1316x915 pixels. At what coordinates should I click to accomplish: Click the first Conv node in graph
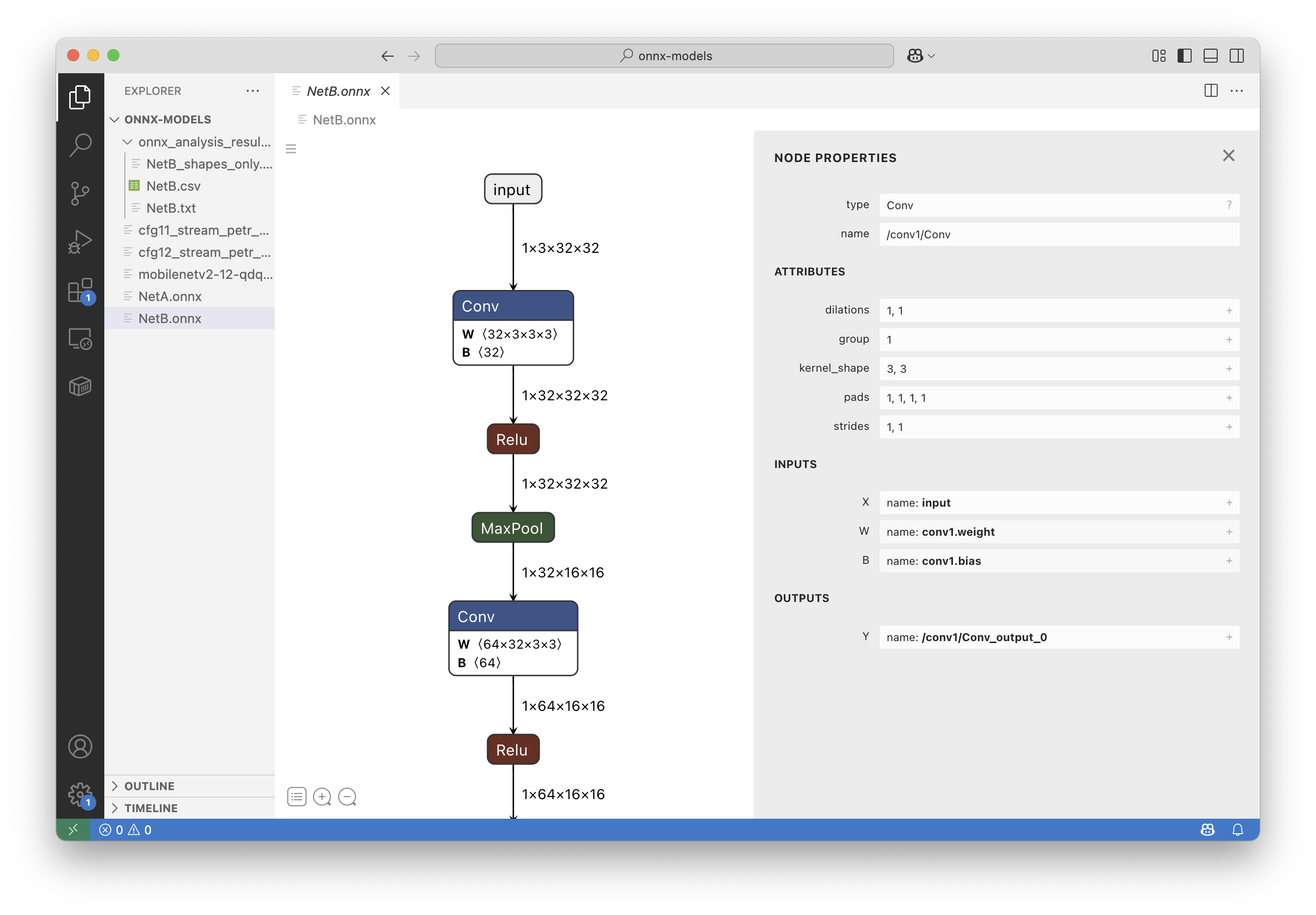pos(513,307)
